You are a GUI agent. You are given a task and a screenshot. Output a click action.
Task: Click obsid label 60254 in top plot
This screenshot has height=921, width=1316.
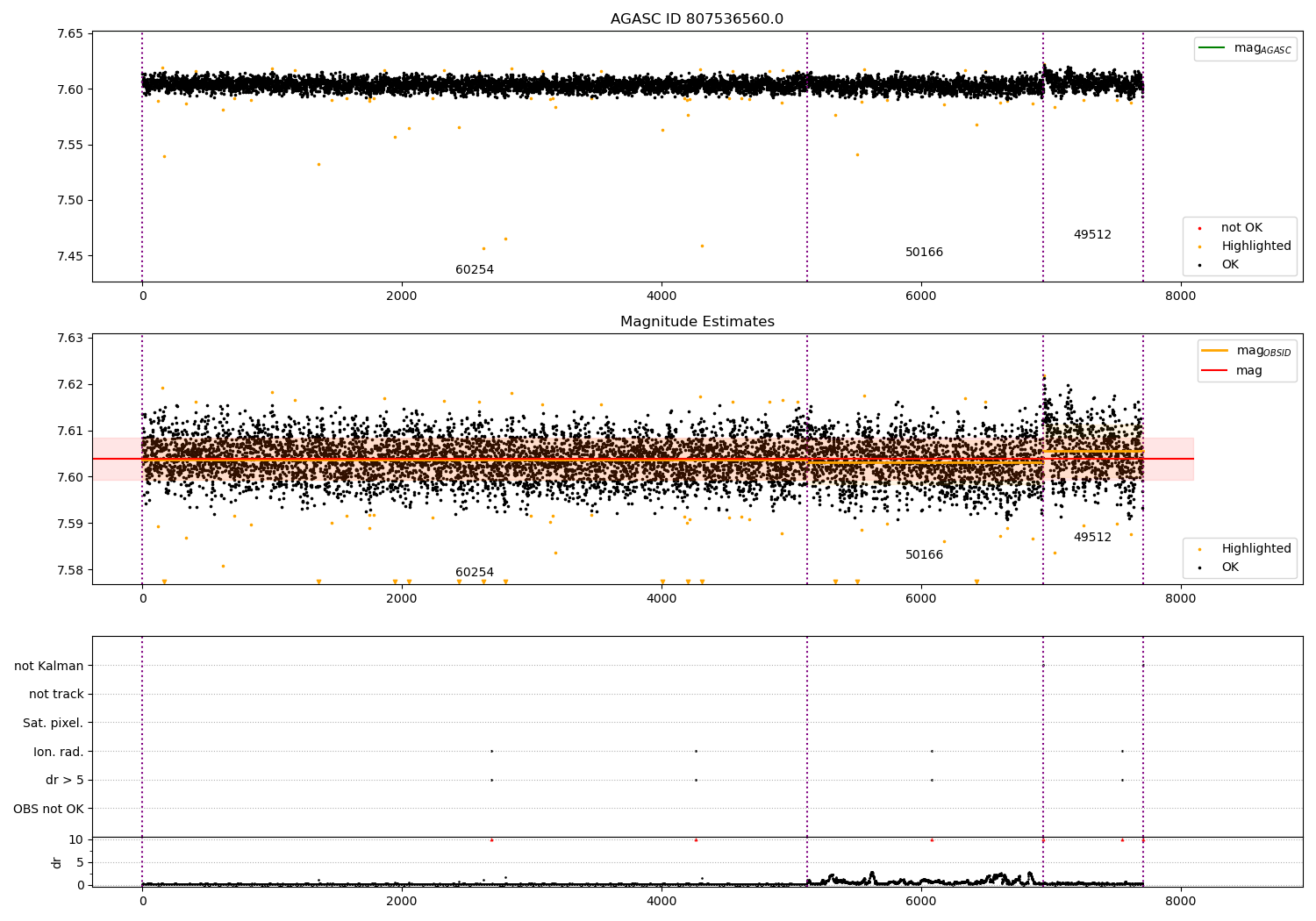point(475,270)
